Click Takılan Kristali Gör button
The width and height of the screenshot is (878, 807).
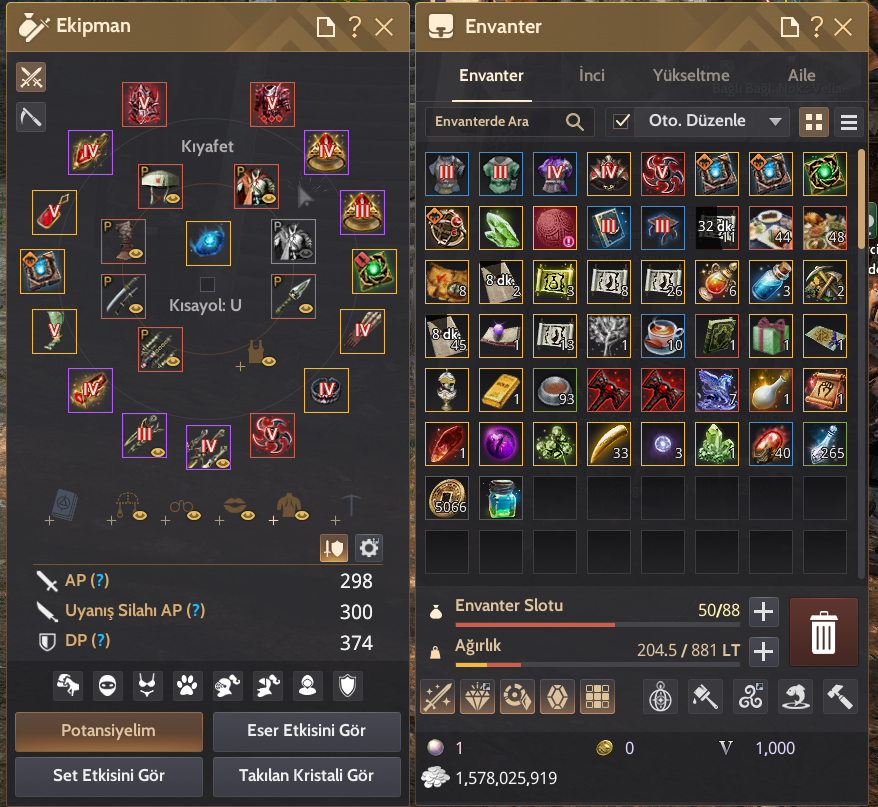pyautogui.click(x=306, y=776)
